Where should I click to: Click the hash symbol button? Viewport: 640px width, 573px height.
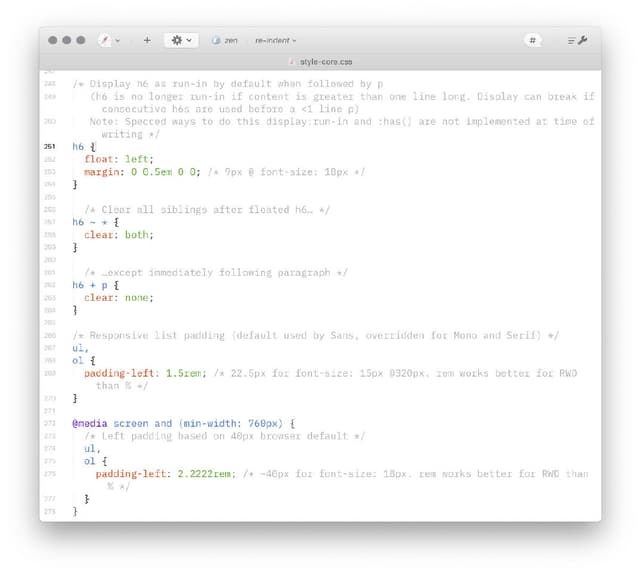tap(532, 40)
